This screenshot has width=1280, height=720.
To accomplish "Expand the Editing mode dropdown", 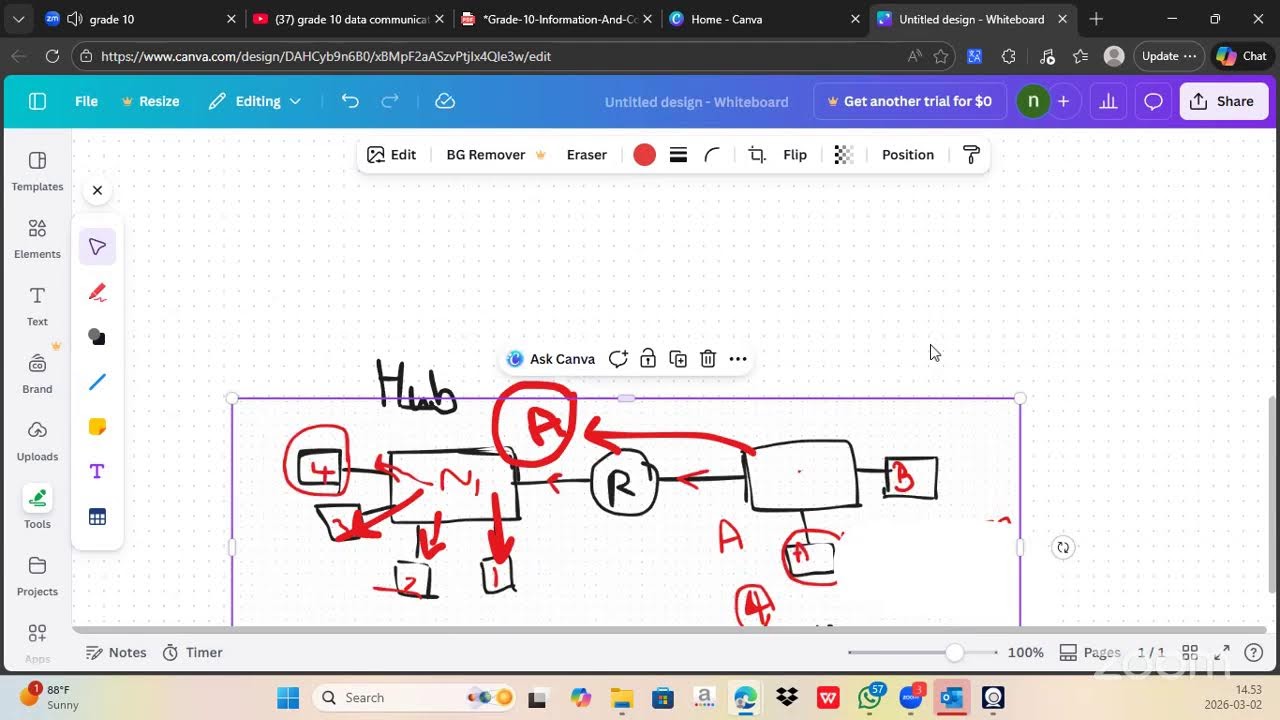I will tap(255, 101).
